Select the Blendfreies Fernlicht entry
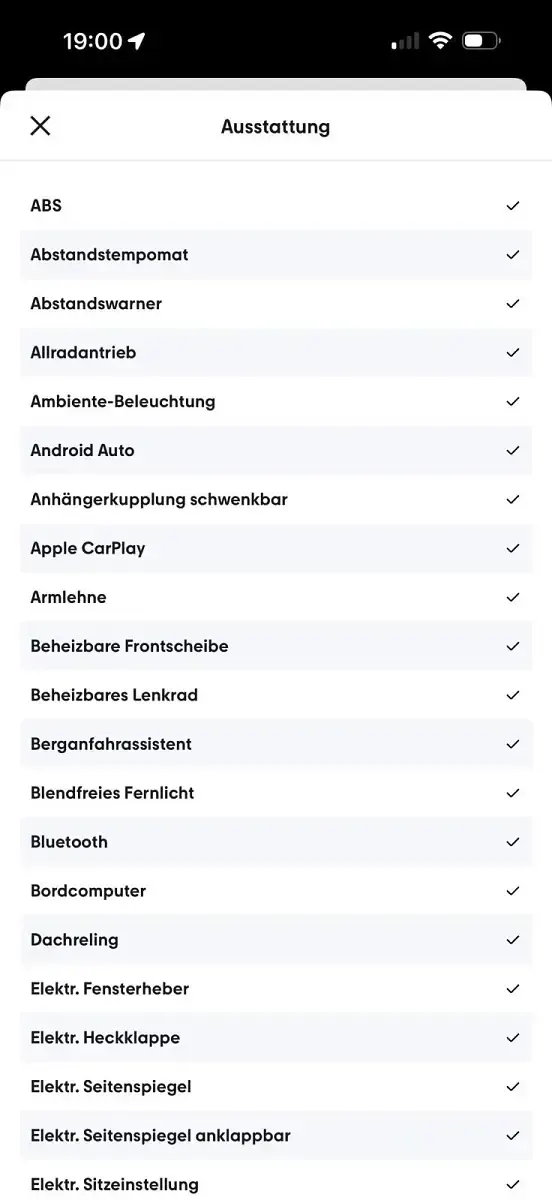 point(276,793)
